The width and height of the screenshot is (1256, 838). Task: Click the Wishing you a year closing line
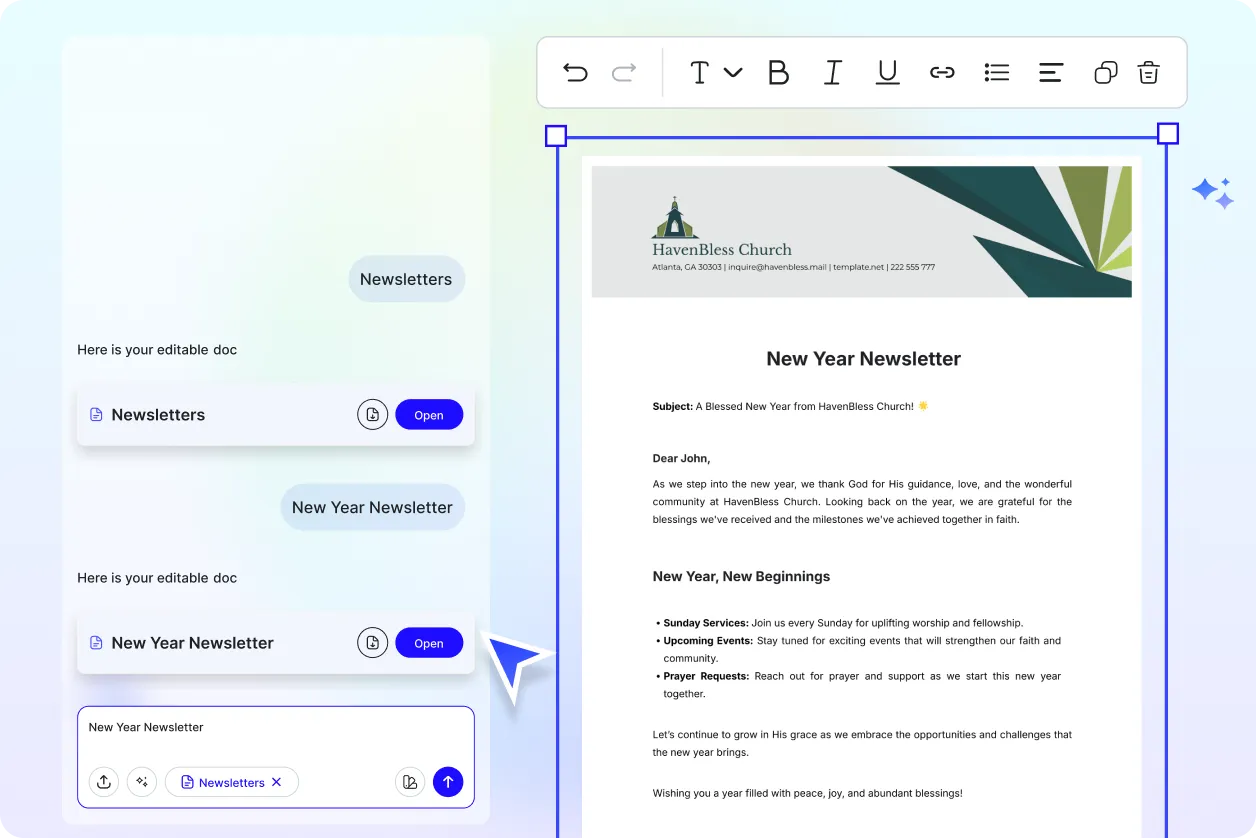(x=807, y=793)
